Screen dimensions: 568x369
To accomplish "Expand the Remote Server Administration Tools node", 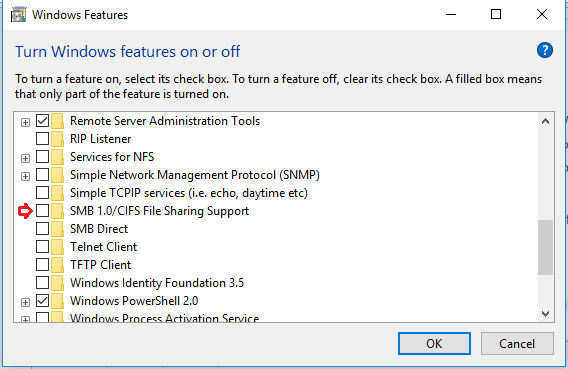I will tap(25, 122).
